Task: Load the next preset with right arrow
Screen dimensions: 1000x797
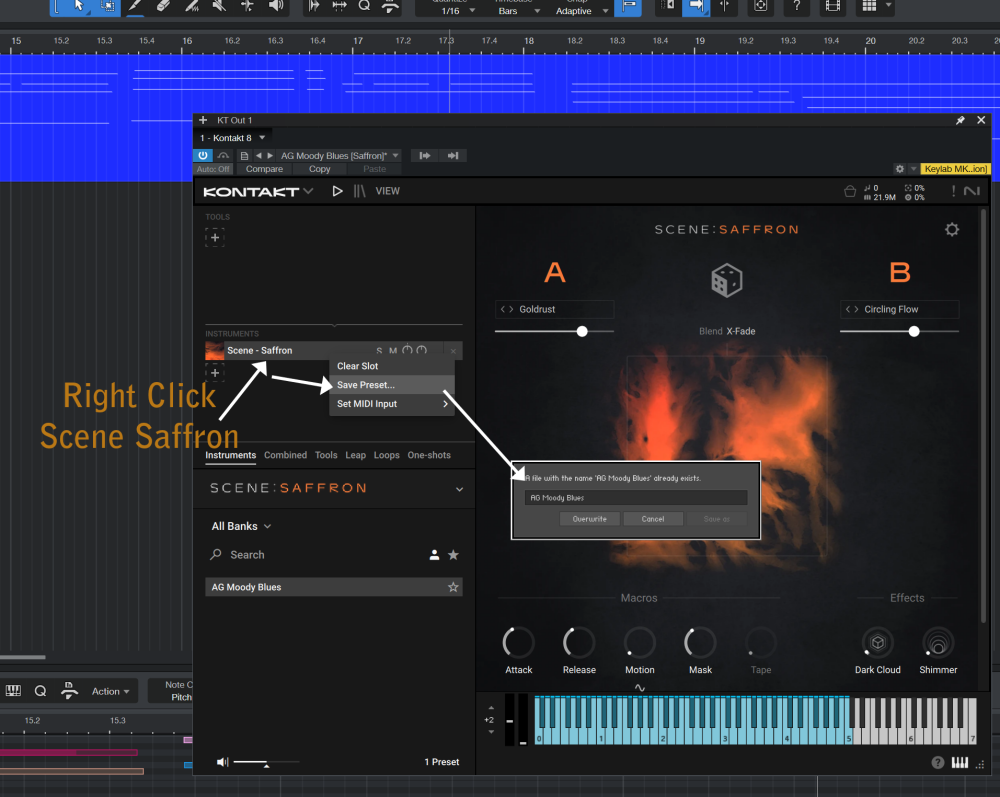Action: coord(270,156)
